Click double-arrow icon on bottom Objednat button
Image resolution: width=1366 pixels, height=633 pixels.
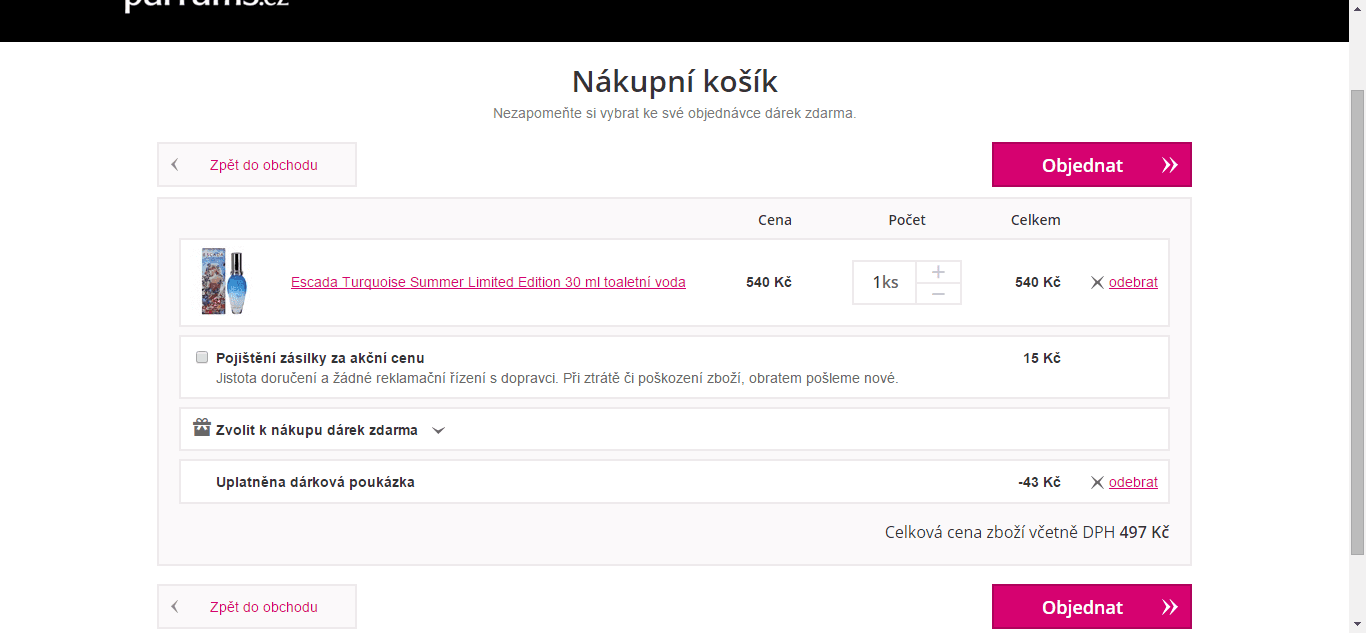pyautogui.click(x=1169, y=607)
